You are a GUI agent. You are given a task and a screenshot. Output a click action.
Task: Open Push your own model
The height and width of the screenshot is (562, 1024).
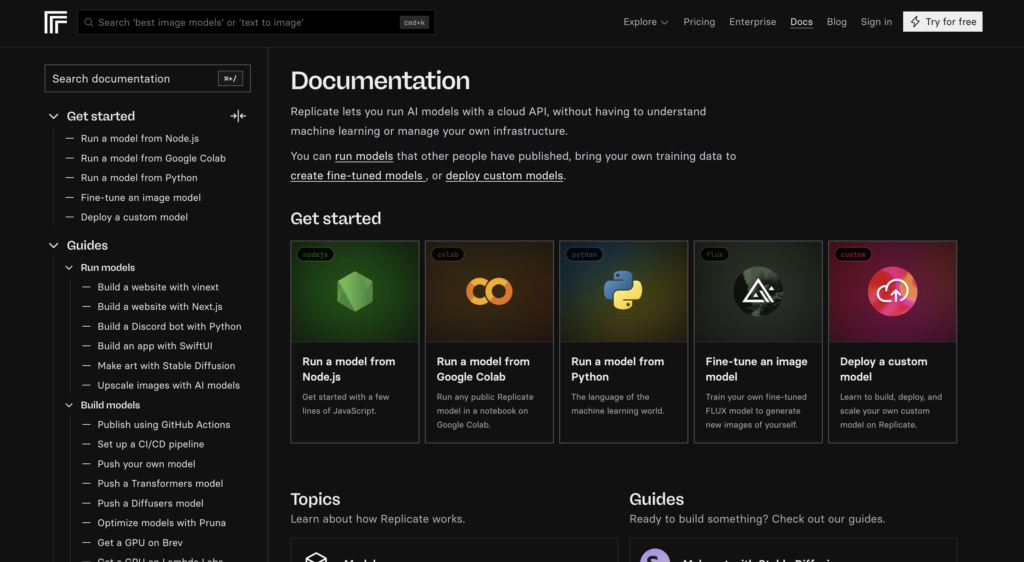tap(146, 464)
